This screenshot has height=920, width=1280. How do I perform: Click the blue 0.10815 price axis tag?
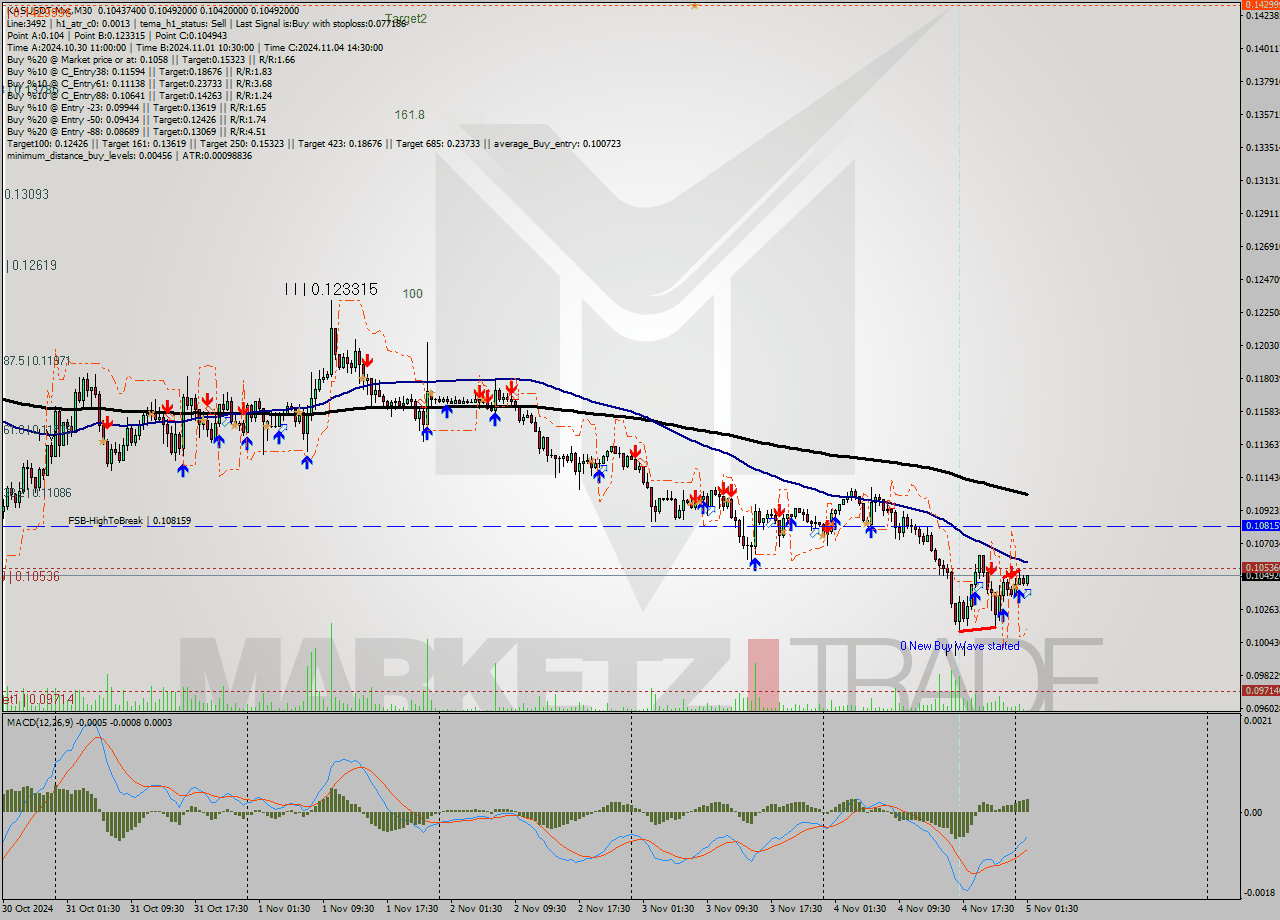click(1260, 525)
